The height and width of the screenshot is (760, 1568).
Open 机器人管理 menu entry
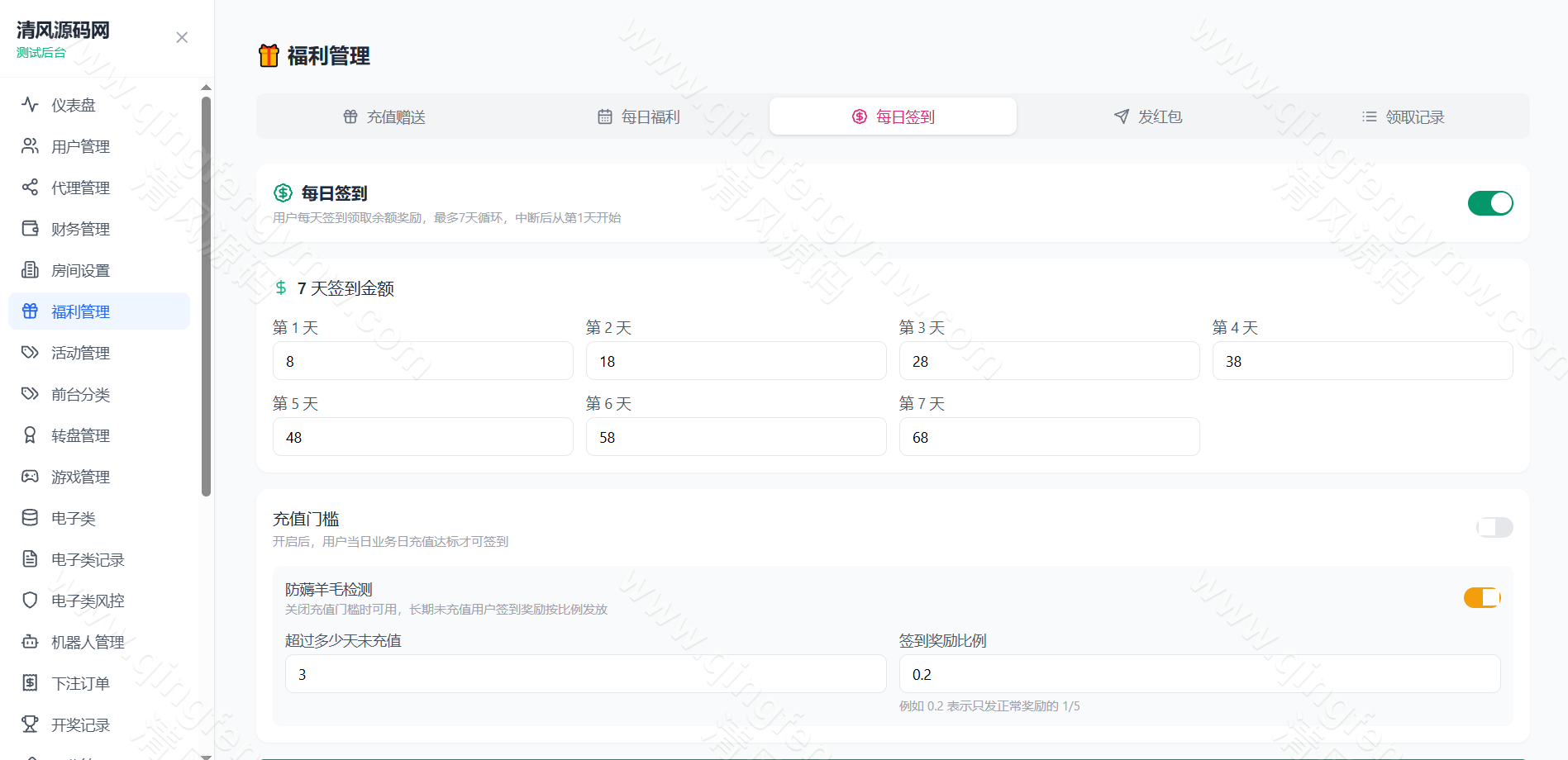pyautogui.click(x=99, y=642)
